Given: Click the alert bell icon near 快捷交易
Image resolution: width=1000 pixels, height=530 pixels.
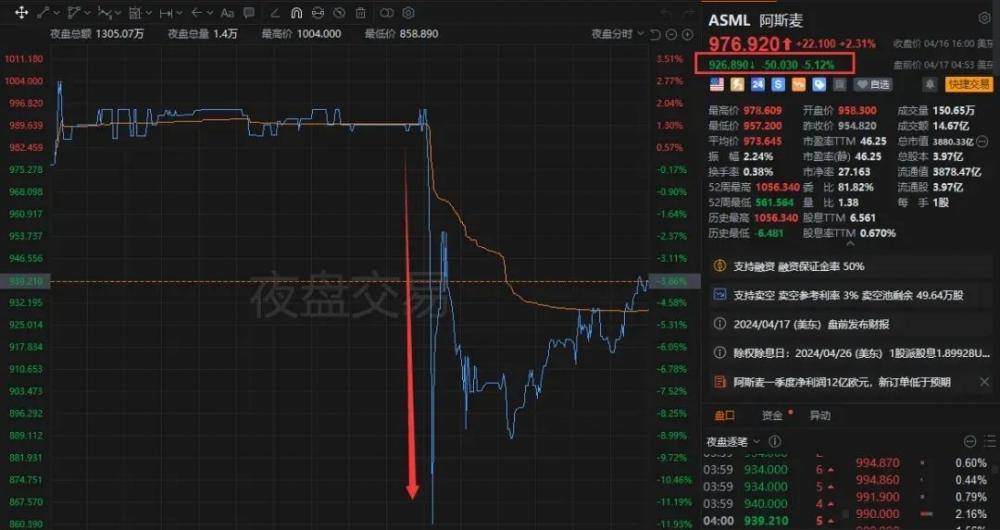Looking at the screenshot, I should (930, 84).
